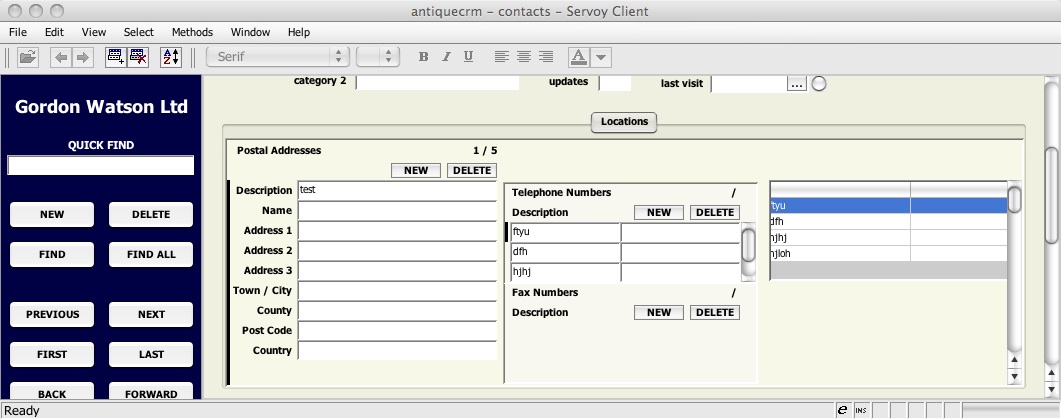1061x419 pixels.
Task: Click the FORWARD button
Action: 151,392
